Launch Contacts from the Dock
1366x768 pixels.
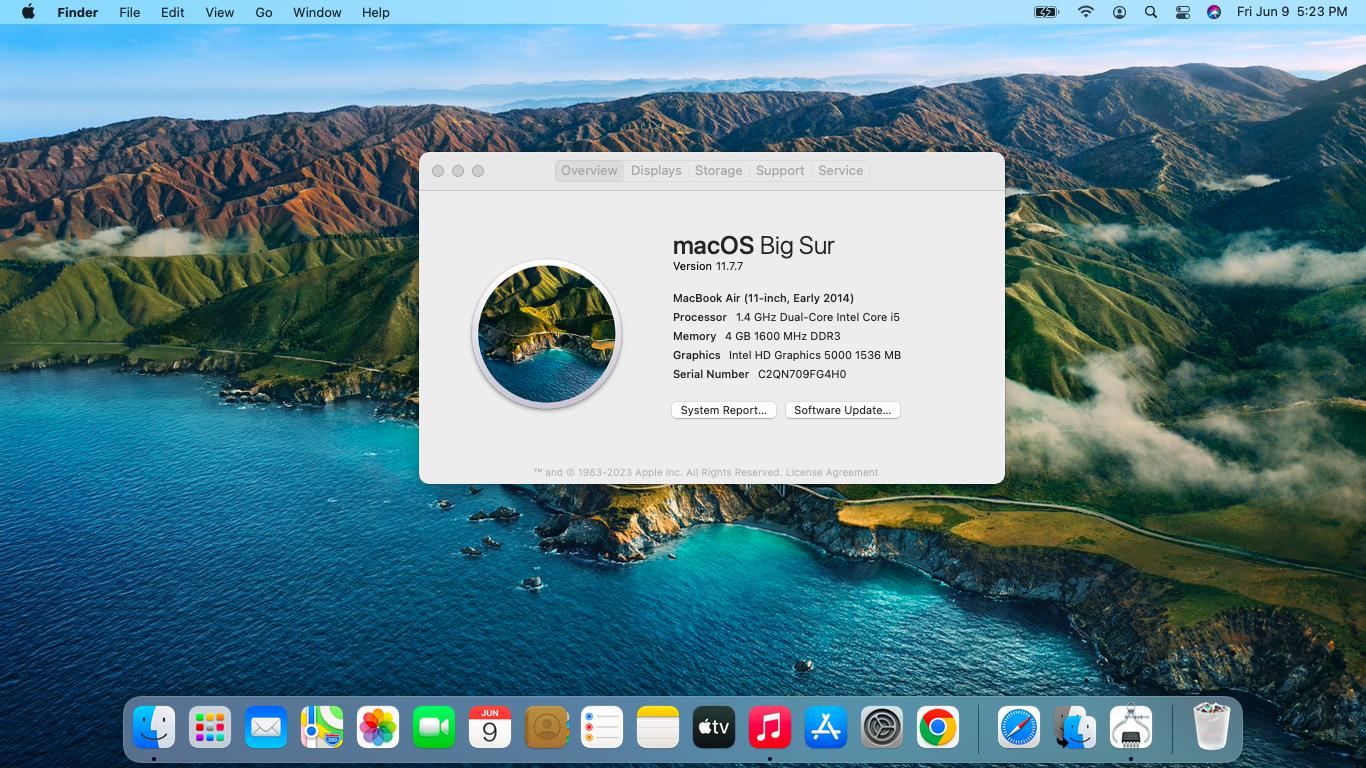coord(546,727)
